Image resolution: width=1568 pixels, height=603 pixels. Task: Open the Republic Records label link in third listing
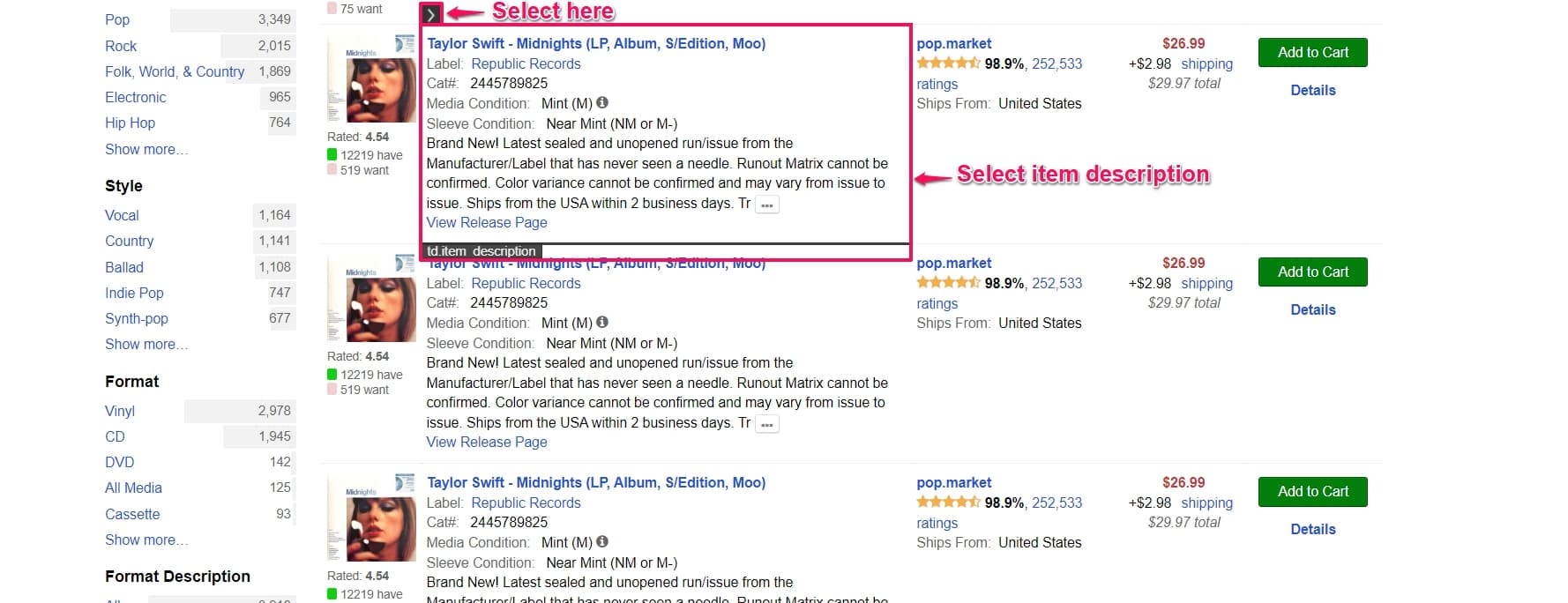pyautogui.click(x=526, y=502)
